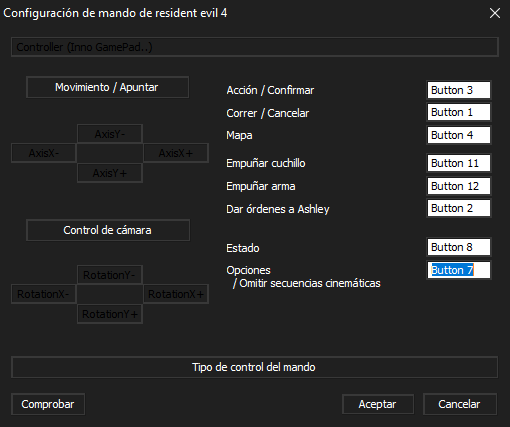Click the Control de cámara button
Image resolution: width=510 pixels, height=427 pixels.
point(108,230)
